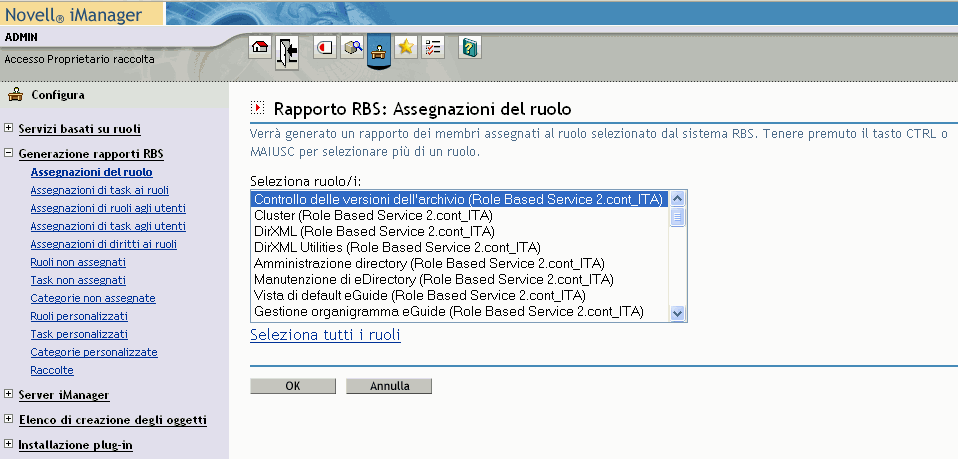This screenshot has width=958, height=459.
Task: Open Assegnazioni di task ai ruoli
Action: 100,190
